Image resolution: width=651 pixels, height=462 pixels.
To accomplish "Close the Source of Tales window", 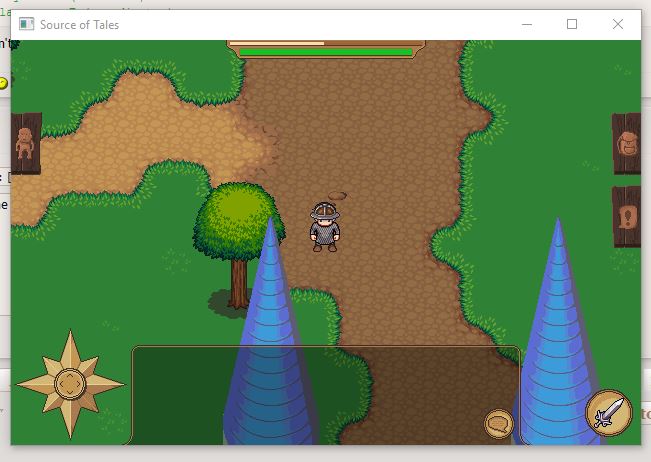I will pos(618,24).
